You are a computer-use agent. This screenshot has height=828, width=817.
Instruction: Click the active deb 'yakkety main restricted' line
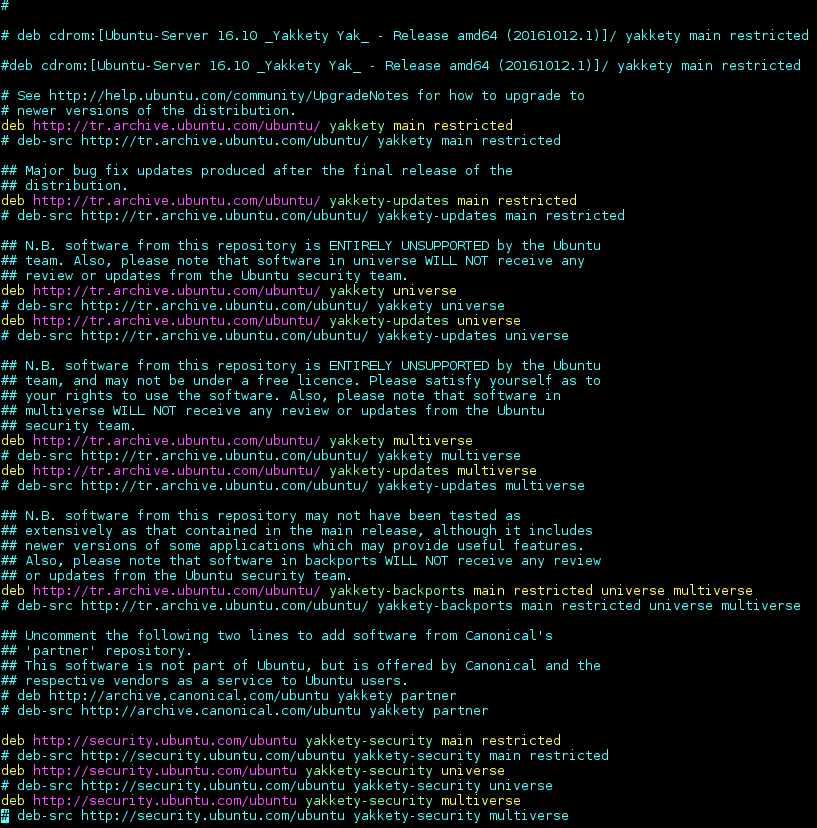[x=257, y=126]
